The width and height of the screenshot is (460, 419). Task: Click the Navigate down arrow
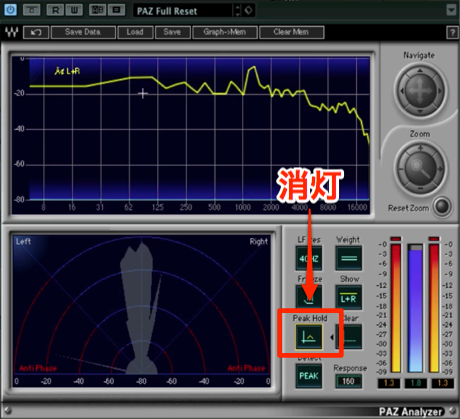point(420,111)
